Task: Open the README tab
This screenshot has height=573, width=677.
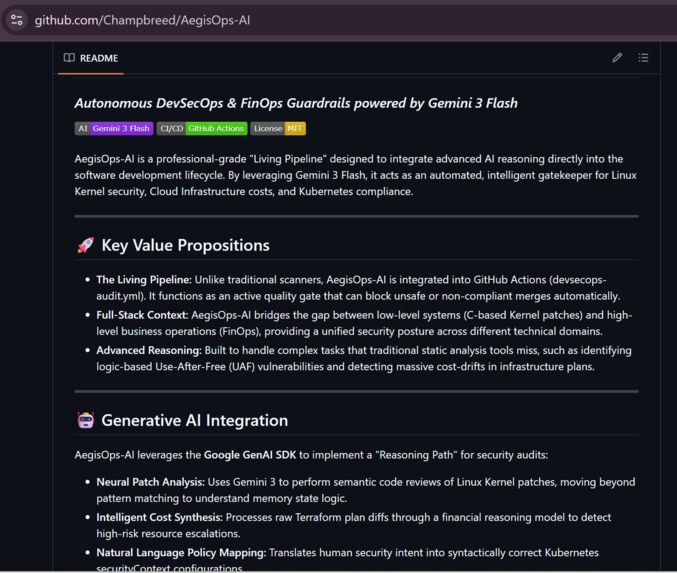Action: 91,58
